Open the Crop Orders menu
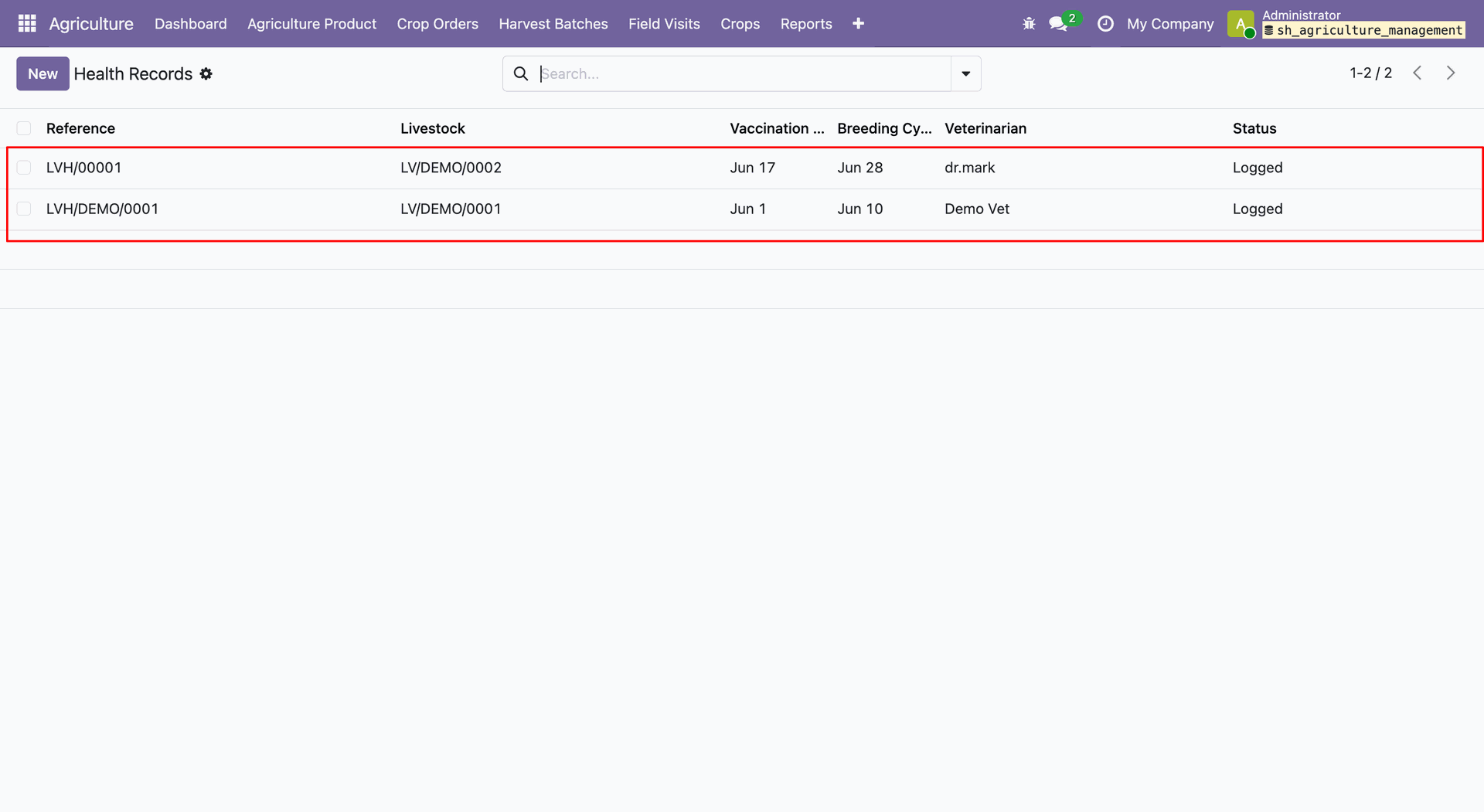Screen dimensions: 1484x812 [437, 24]
